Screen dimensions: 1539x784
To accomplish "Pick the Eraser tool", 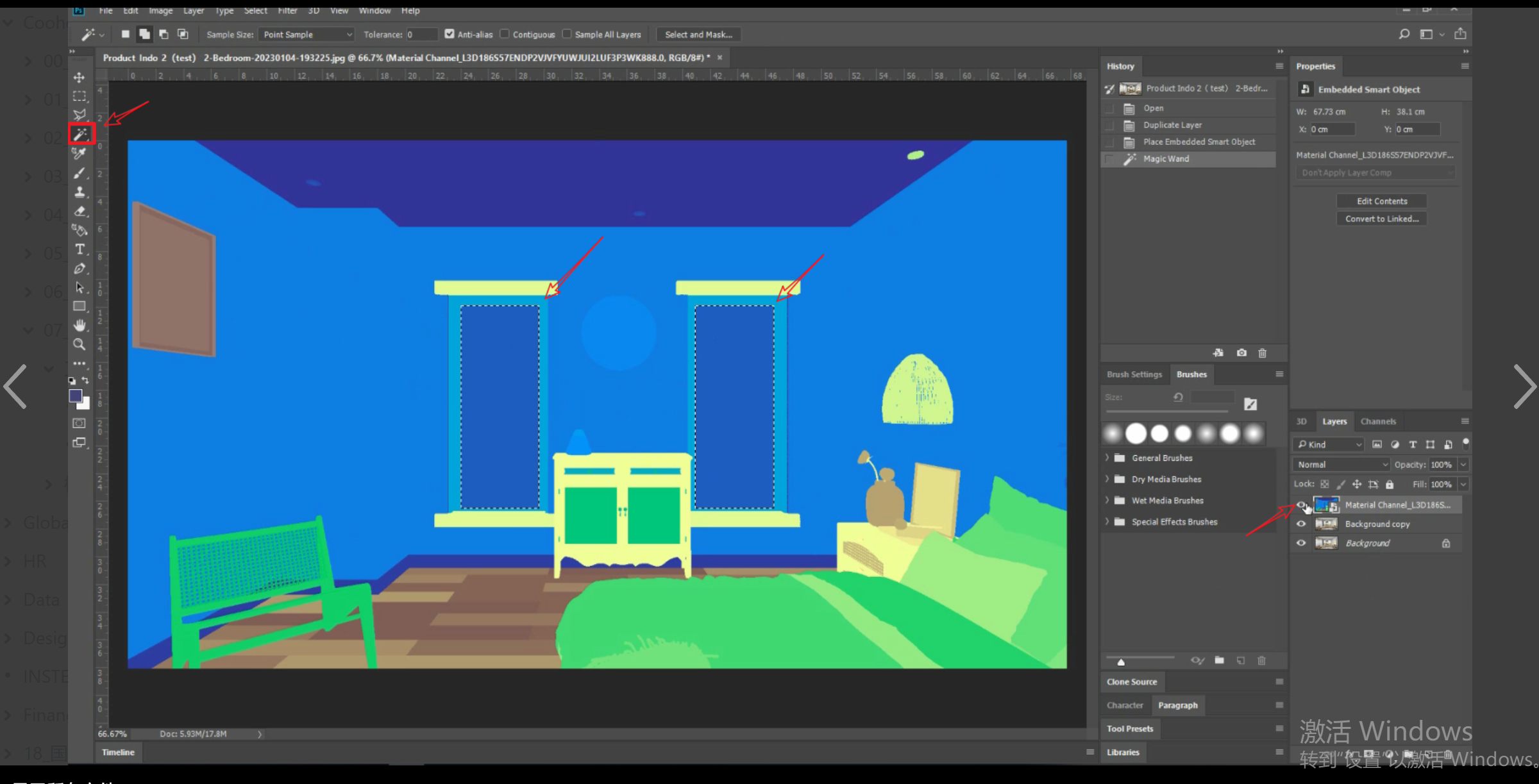I will point(80,211).
